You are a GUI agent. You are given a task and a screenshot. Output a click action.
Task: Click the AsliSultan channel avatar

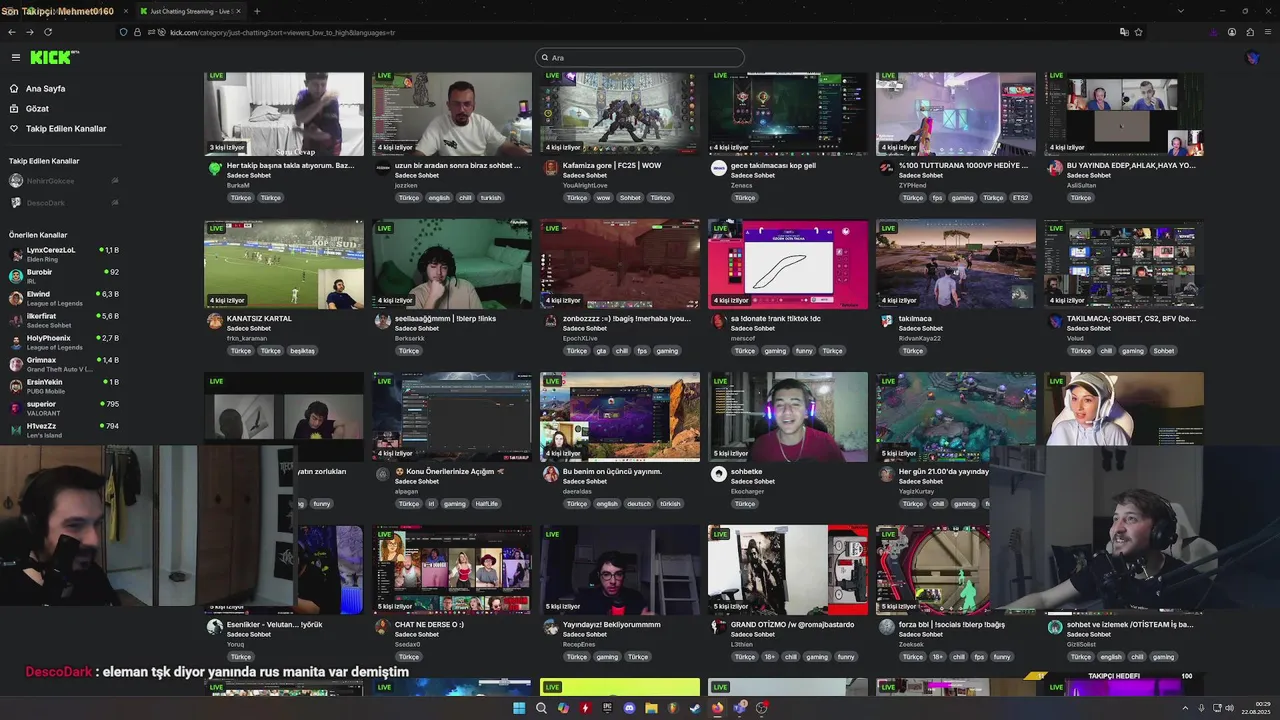coord(1054,168)
